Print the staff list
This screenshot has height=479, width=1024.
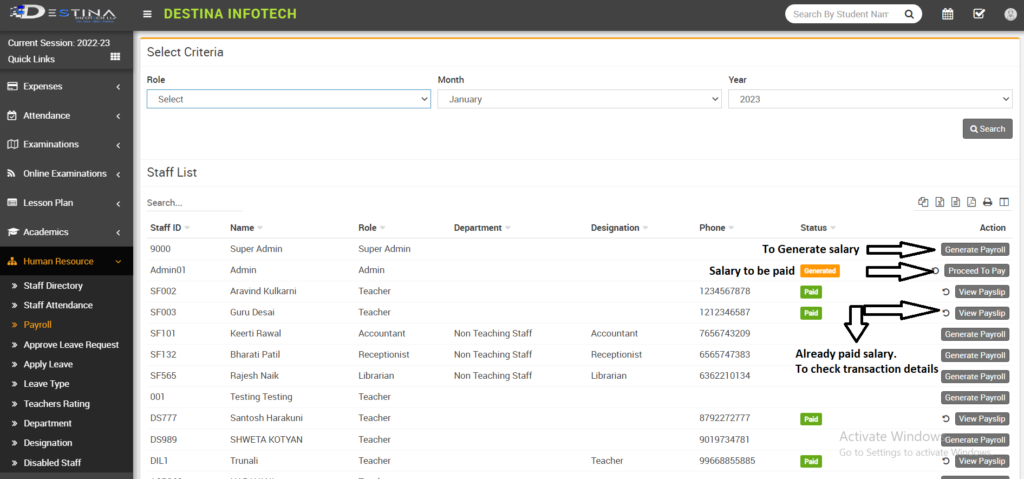pos(987,202)
